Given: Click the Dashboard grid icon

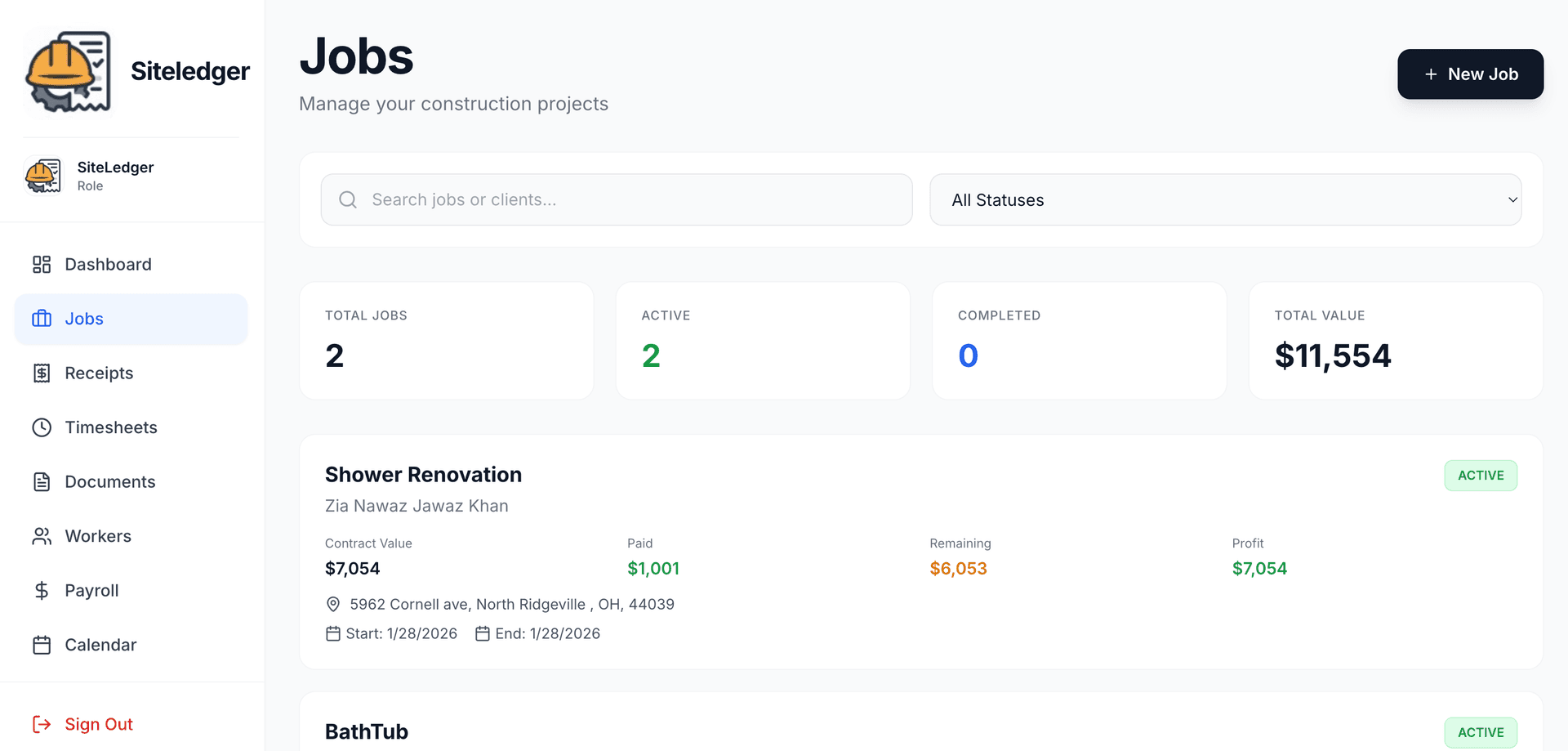Looking at the screenshot, I should [x=42, y=264].
